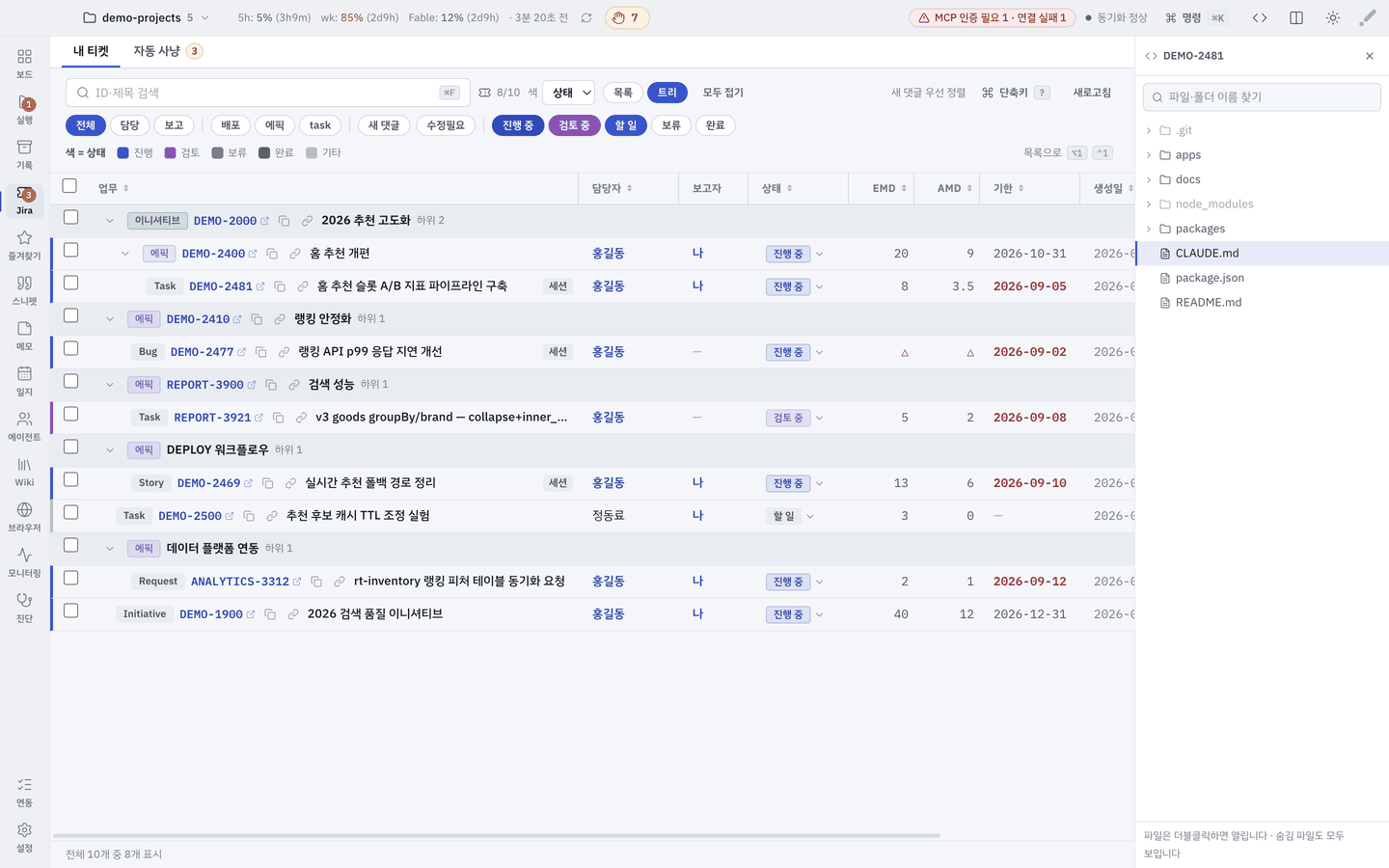
Task: Click the sync refresh icon in top bar
Action: point(586,17)
